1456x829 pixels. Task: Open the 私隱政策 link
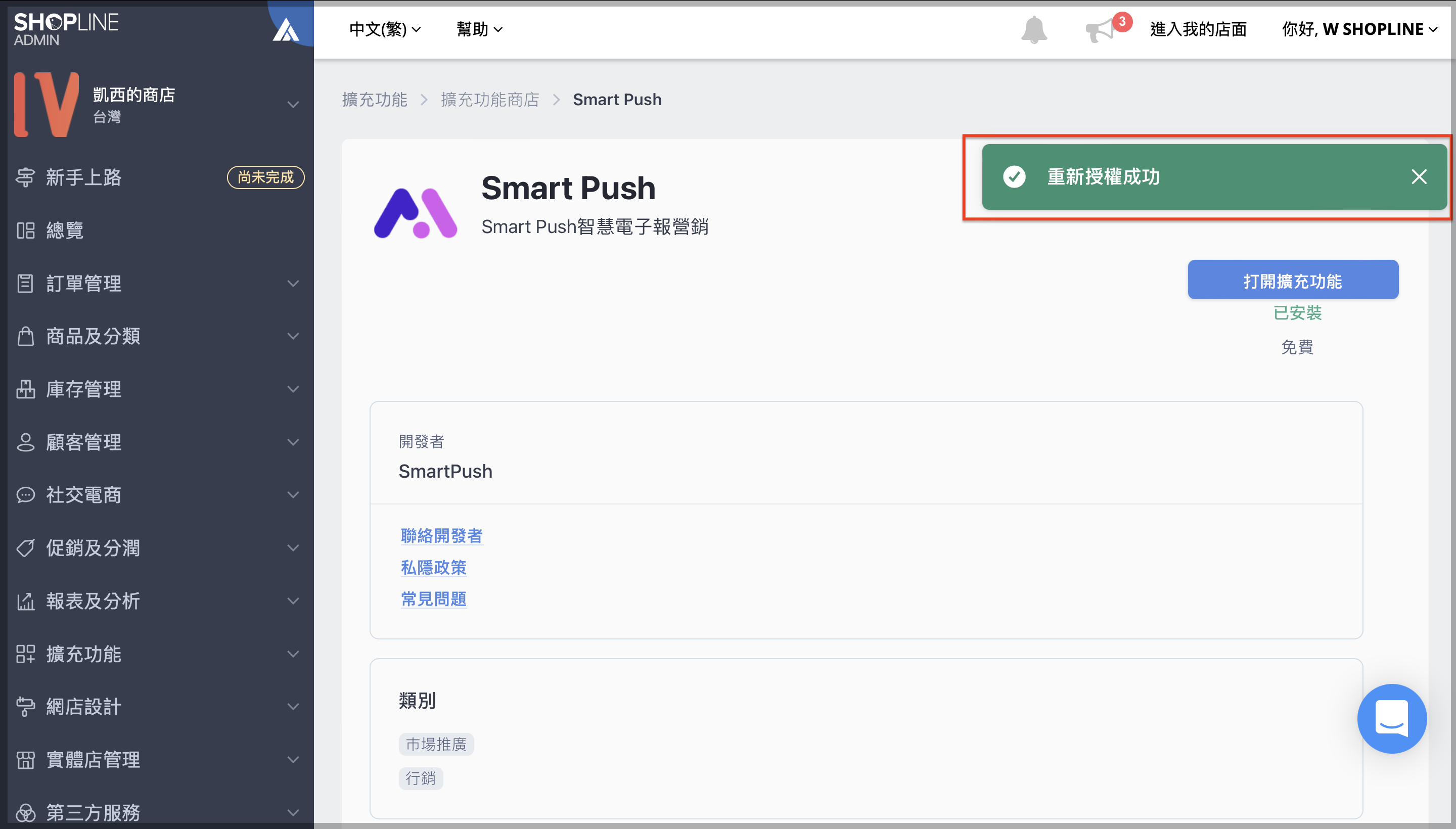click(433, 567)
